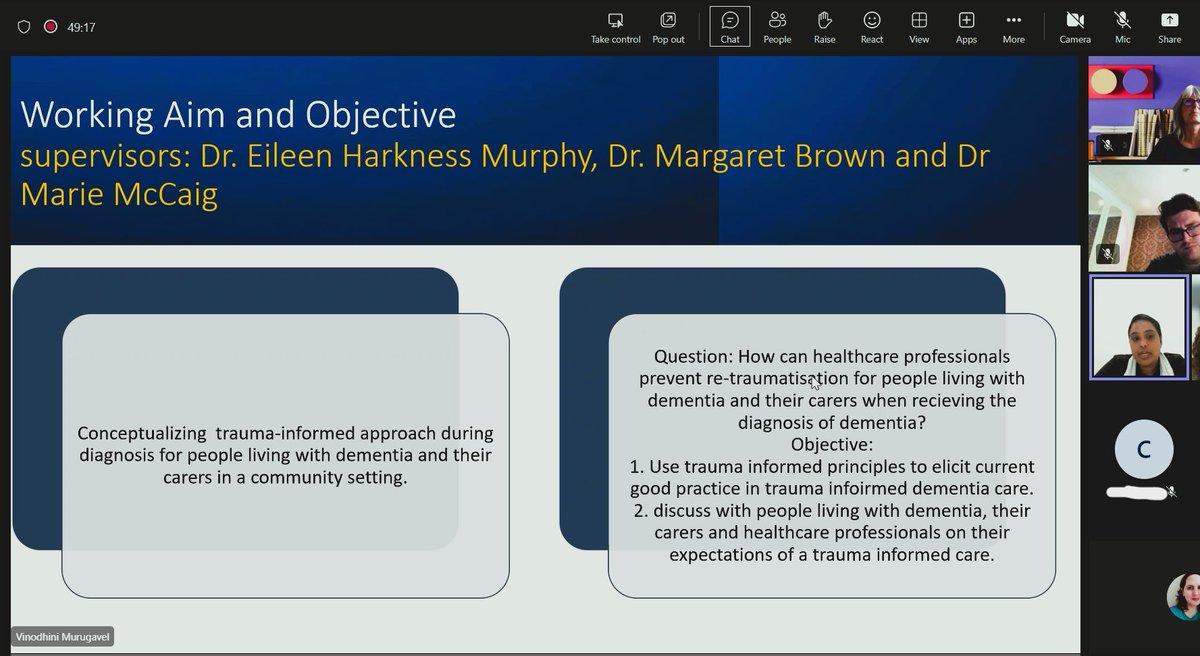Click the red recording indicator
The height and width of the screenshot is (656, 1200).
50,27
